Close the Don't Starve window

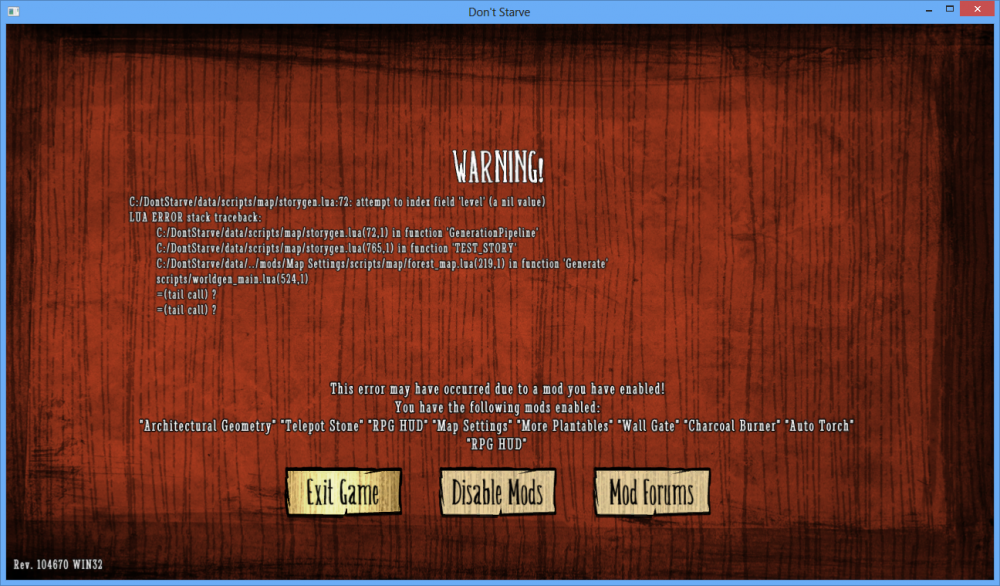(x=978, y=9)
